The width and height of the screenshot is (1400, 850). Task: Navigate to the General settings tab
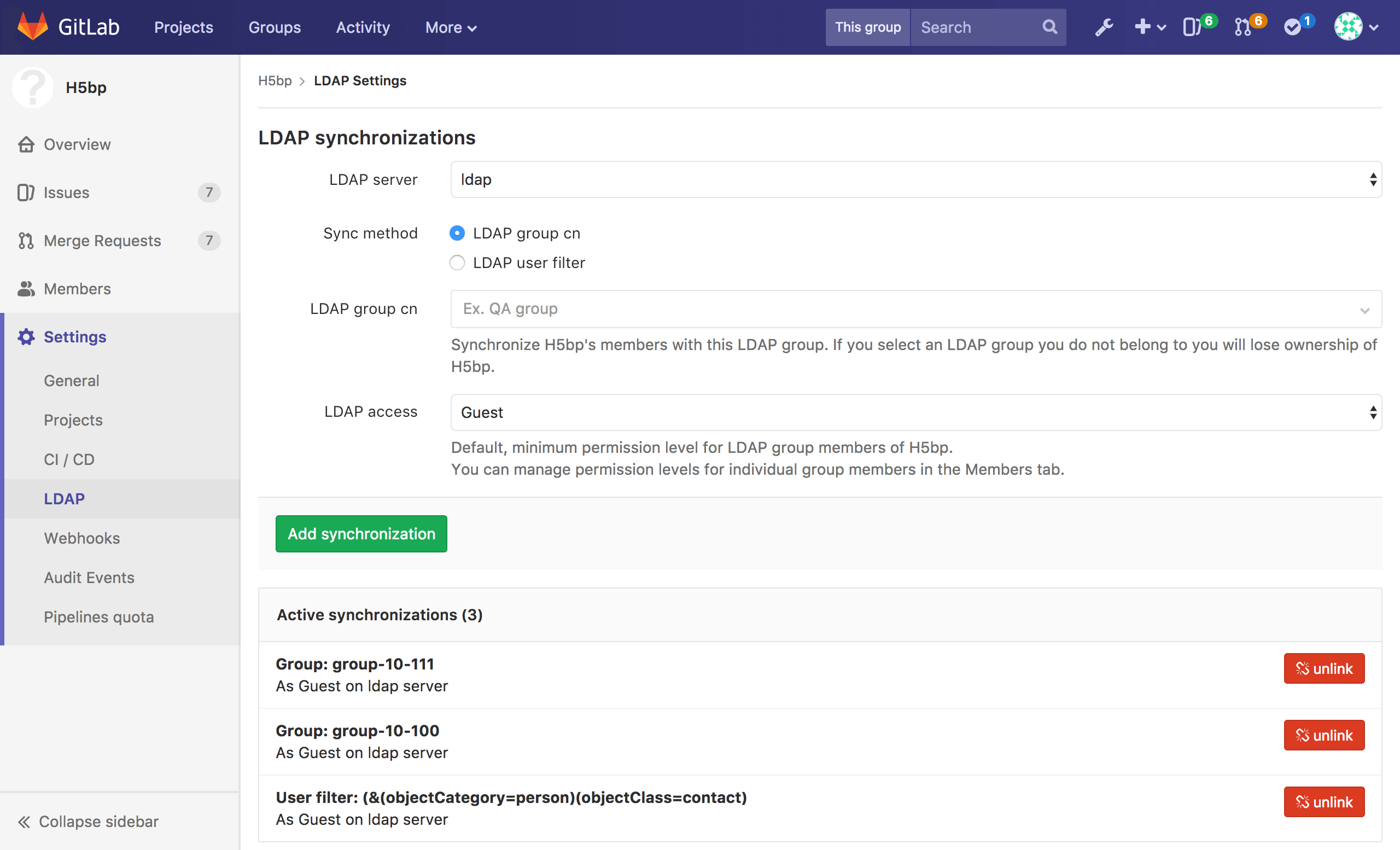click(x=71, y=381)
